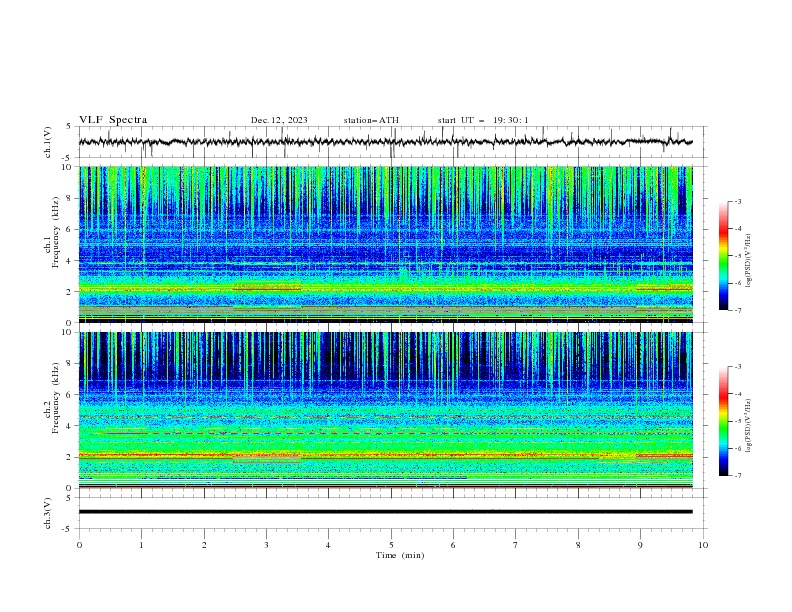This screenshot has width=792, height=612.
Task: Click the ch.1 spectrogram image
Action: click(386, 244)
